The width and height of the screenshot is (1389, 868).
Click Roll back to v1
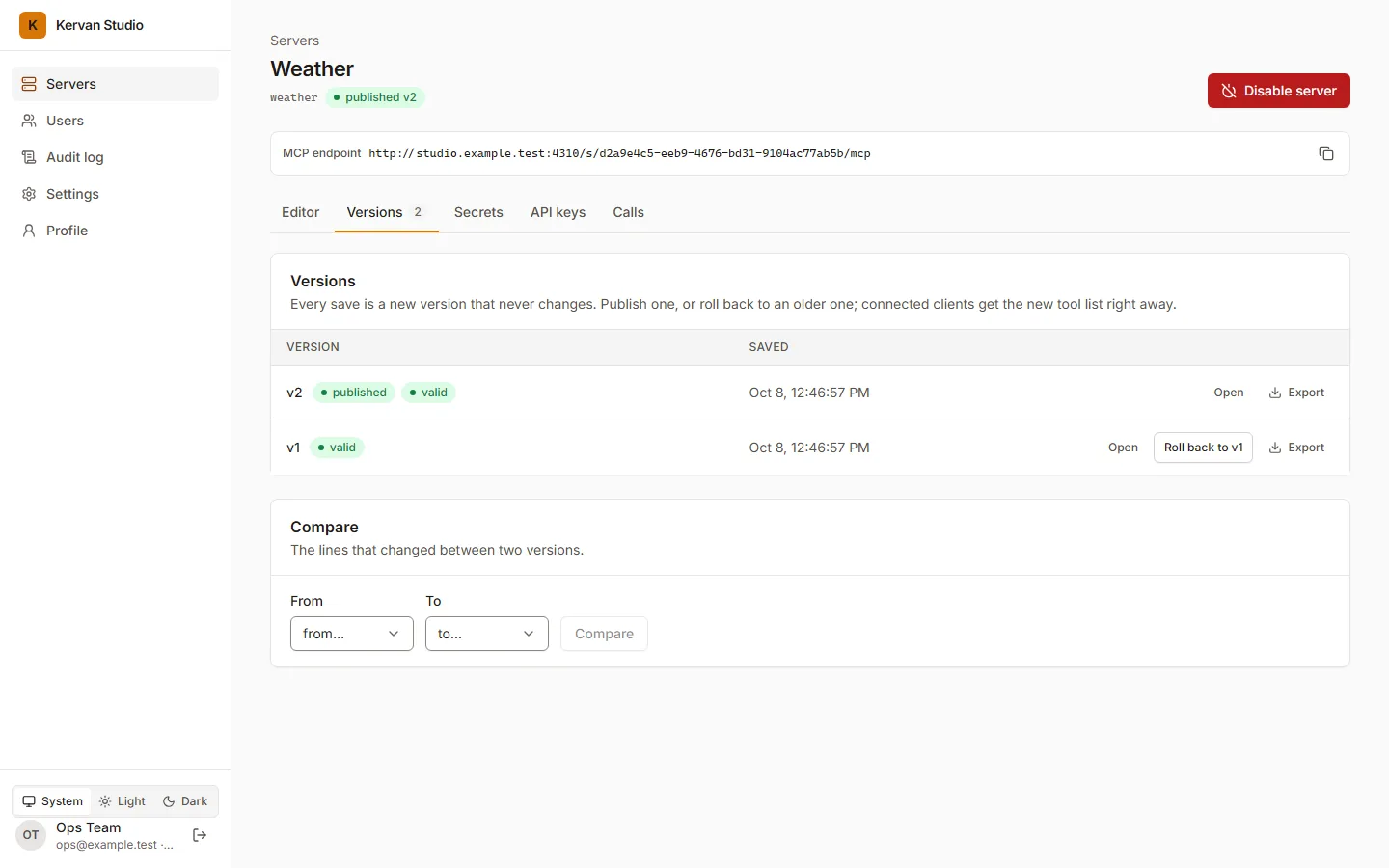pos(1203,448)
